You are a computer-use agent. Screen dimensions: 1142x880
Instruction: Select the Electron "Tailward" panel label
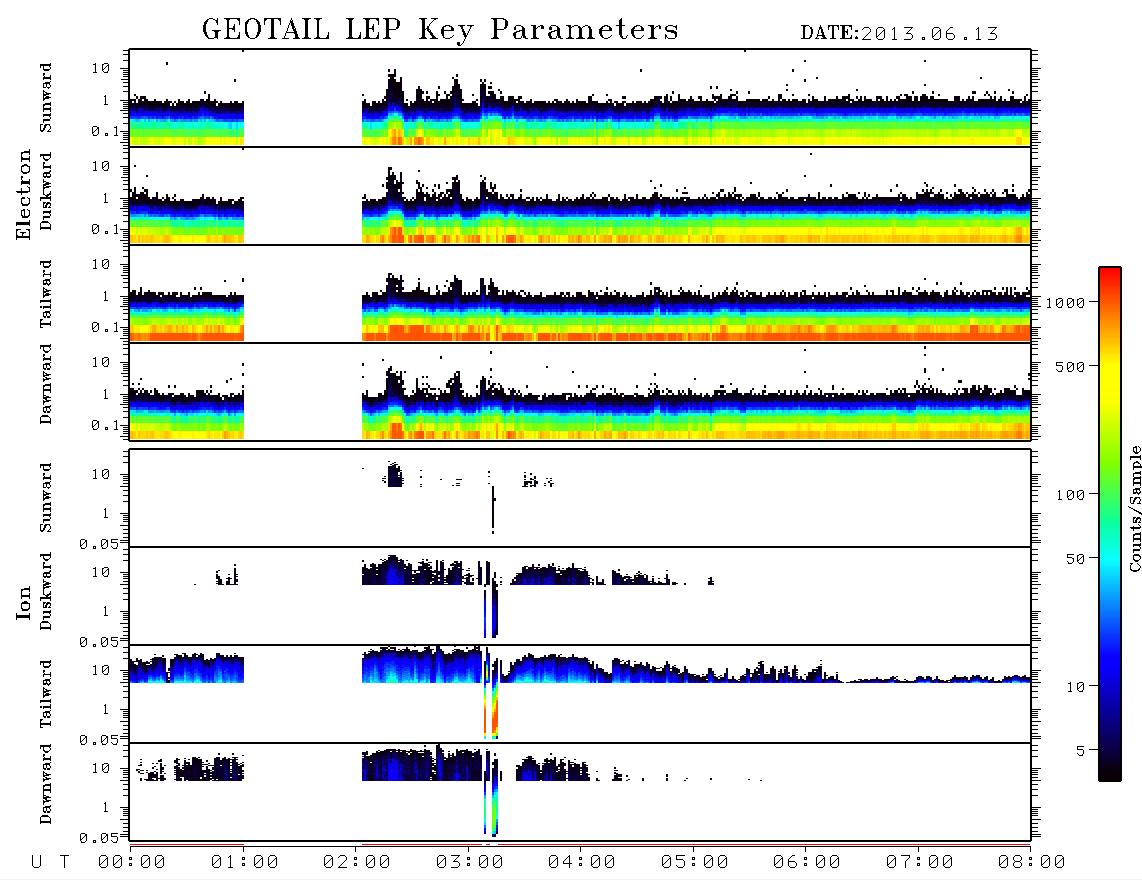click(46, 294)
